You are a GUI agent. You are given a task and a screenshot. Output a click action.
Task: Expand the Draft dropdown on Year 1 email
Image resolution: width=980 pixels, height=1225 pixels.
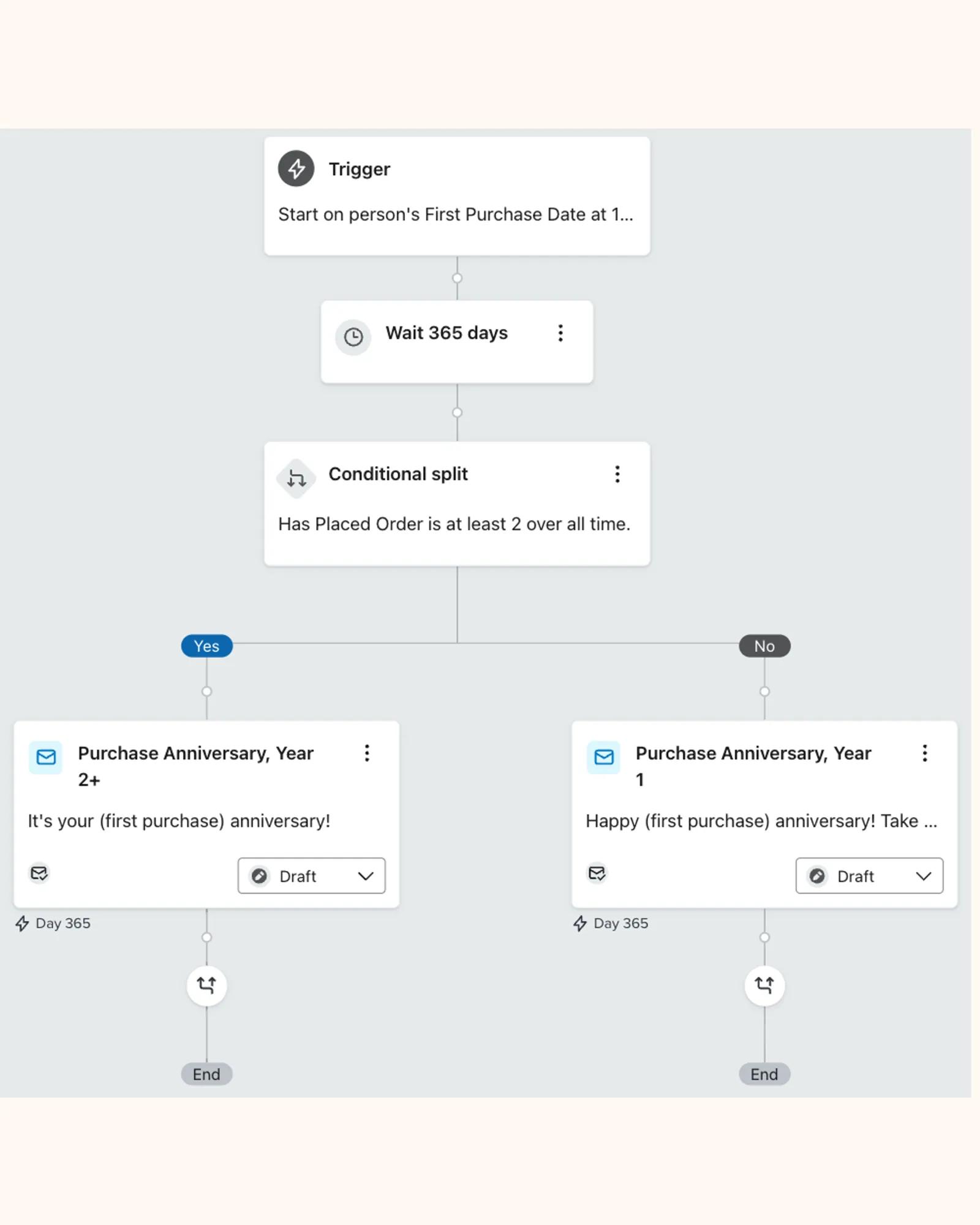click(x=869, y=876)
